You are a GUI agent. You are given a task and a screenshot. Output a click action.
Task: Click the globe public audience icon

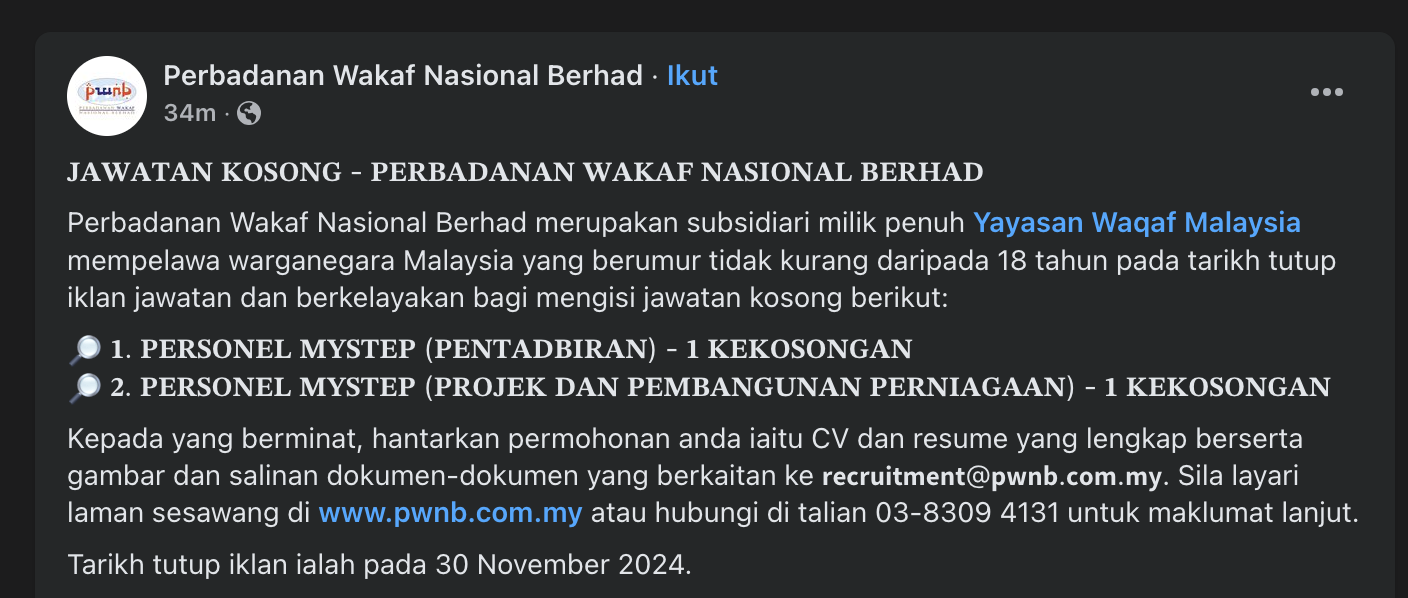pyautogui.click(x=249, y=114)
